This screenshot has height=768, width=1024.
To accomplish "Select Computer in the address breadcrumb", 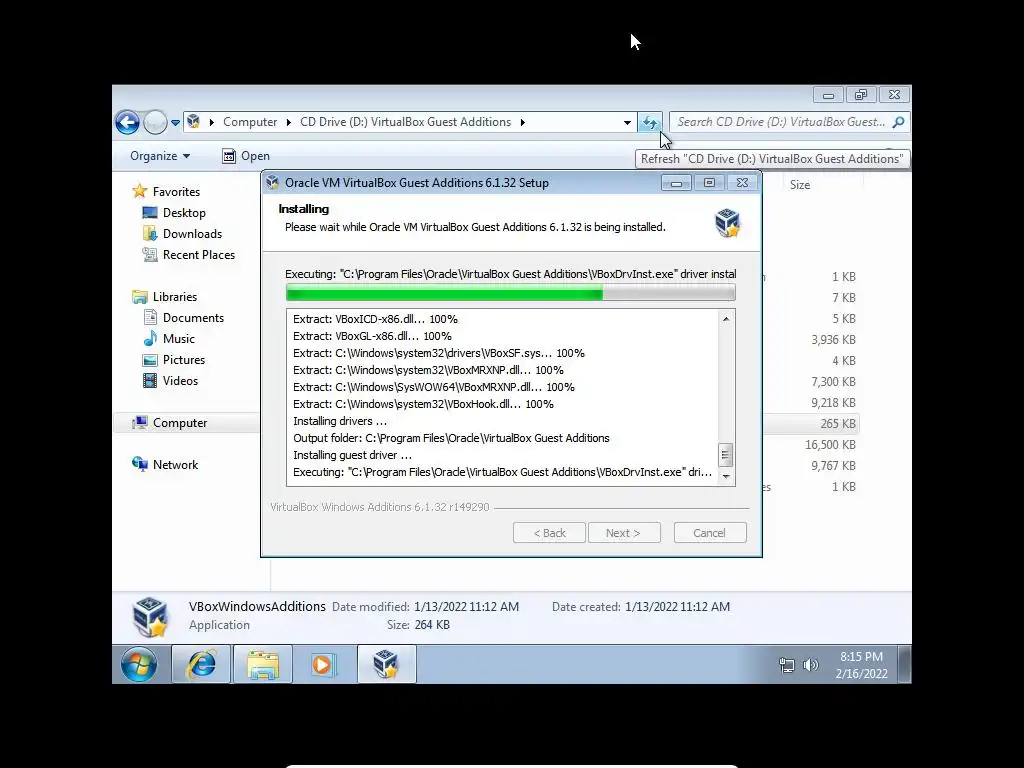I will (250, 122).
